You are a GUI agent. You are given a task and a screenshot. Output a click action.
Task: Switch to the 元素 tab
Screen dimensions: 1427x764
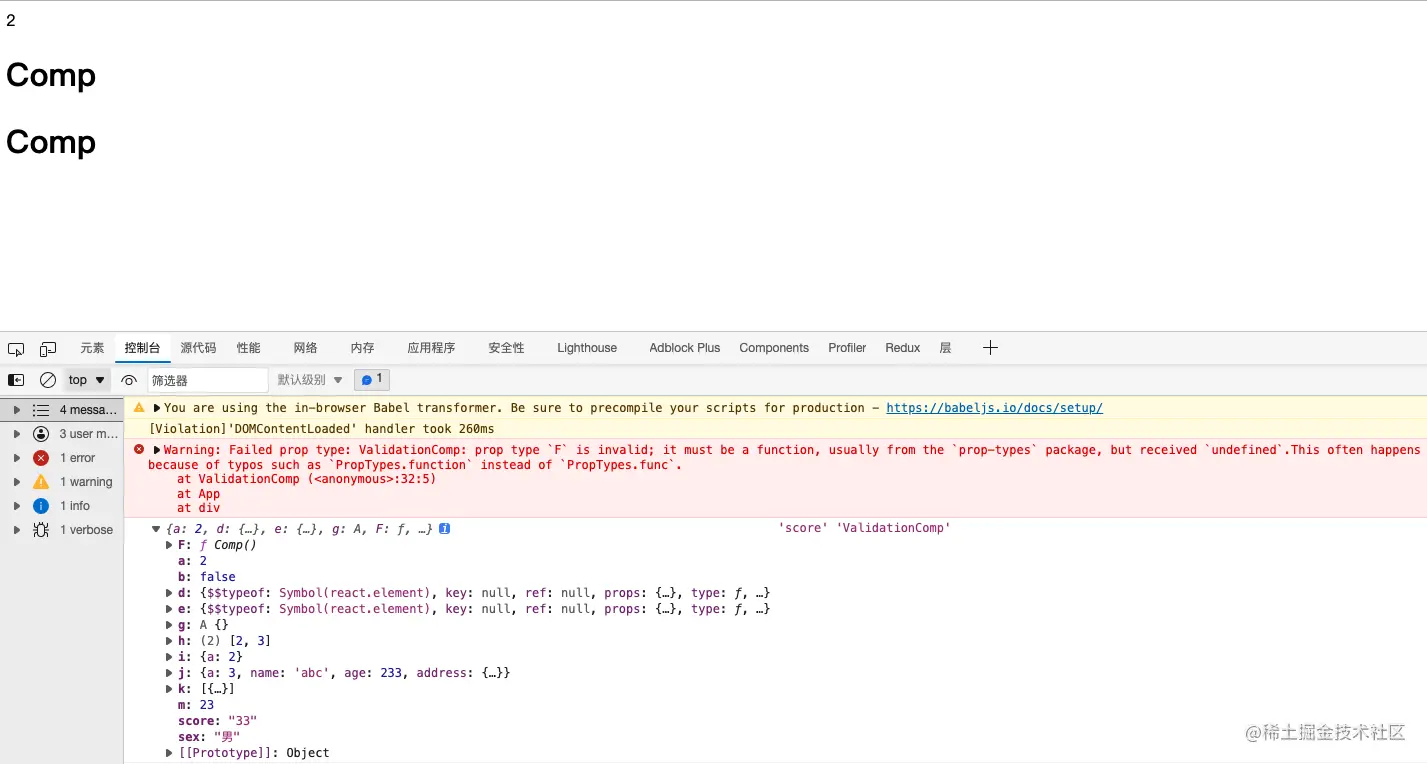pyautogui.click(x=92, y=348)
